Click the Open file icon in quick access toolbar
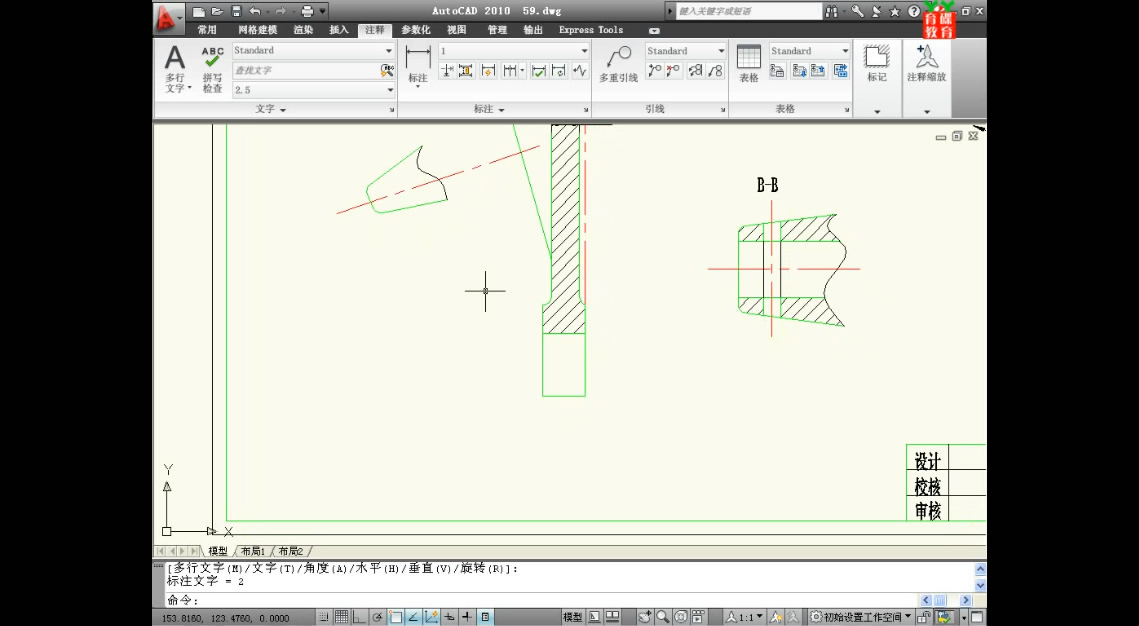The width and height of the screenshot is (1139, 626). pyautogui.click(x=217, y=12)
